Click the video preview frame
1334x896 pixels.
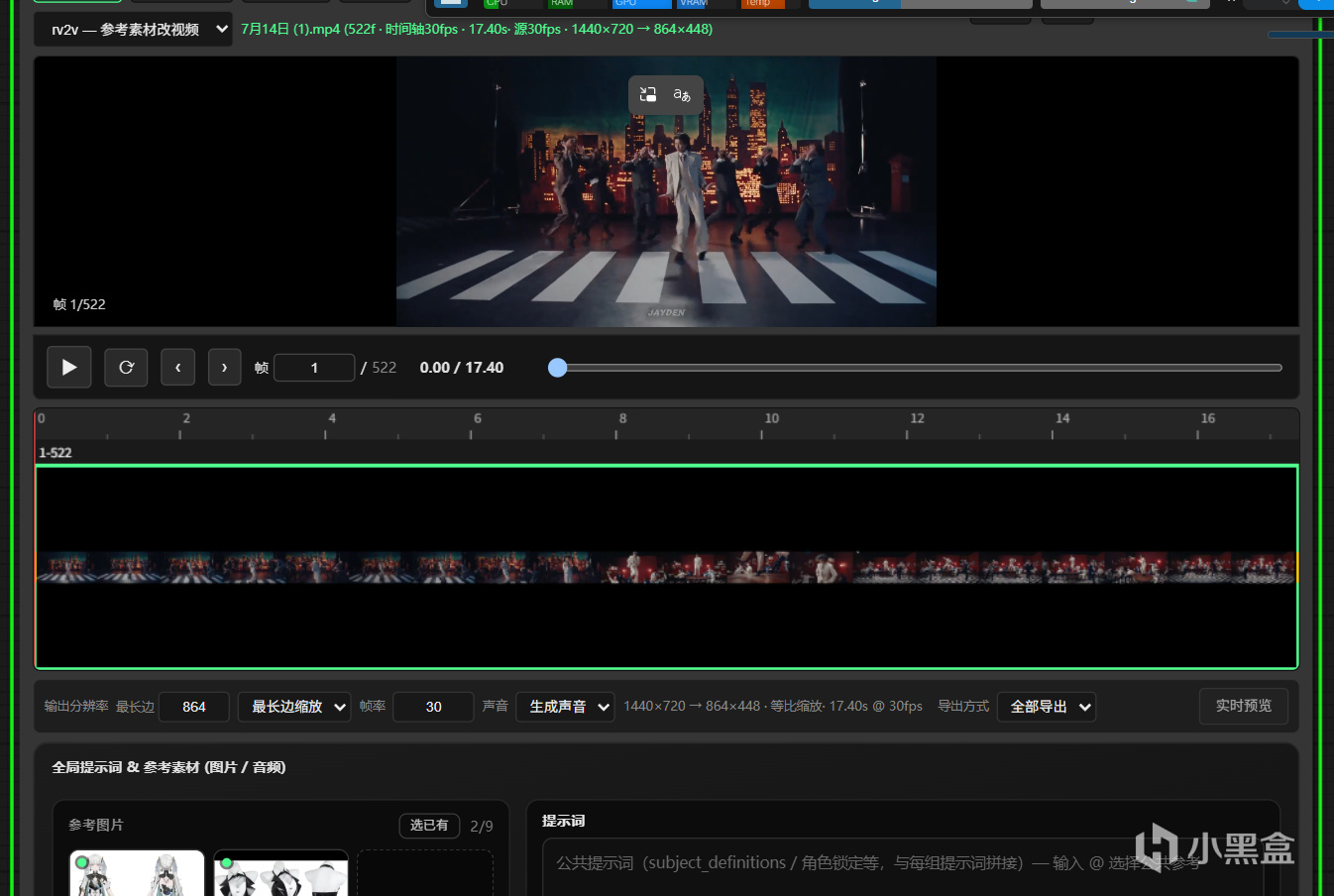click(x=666, y=191)
